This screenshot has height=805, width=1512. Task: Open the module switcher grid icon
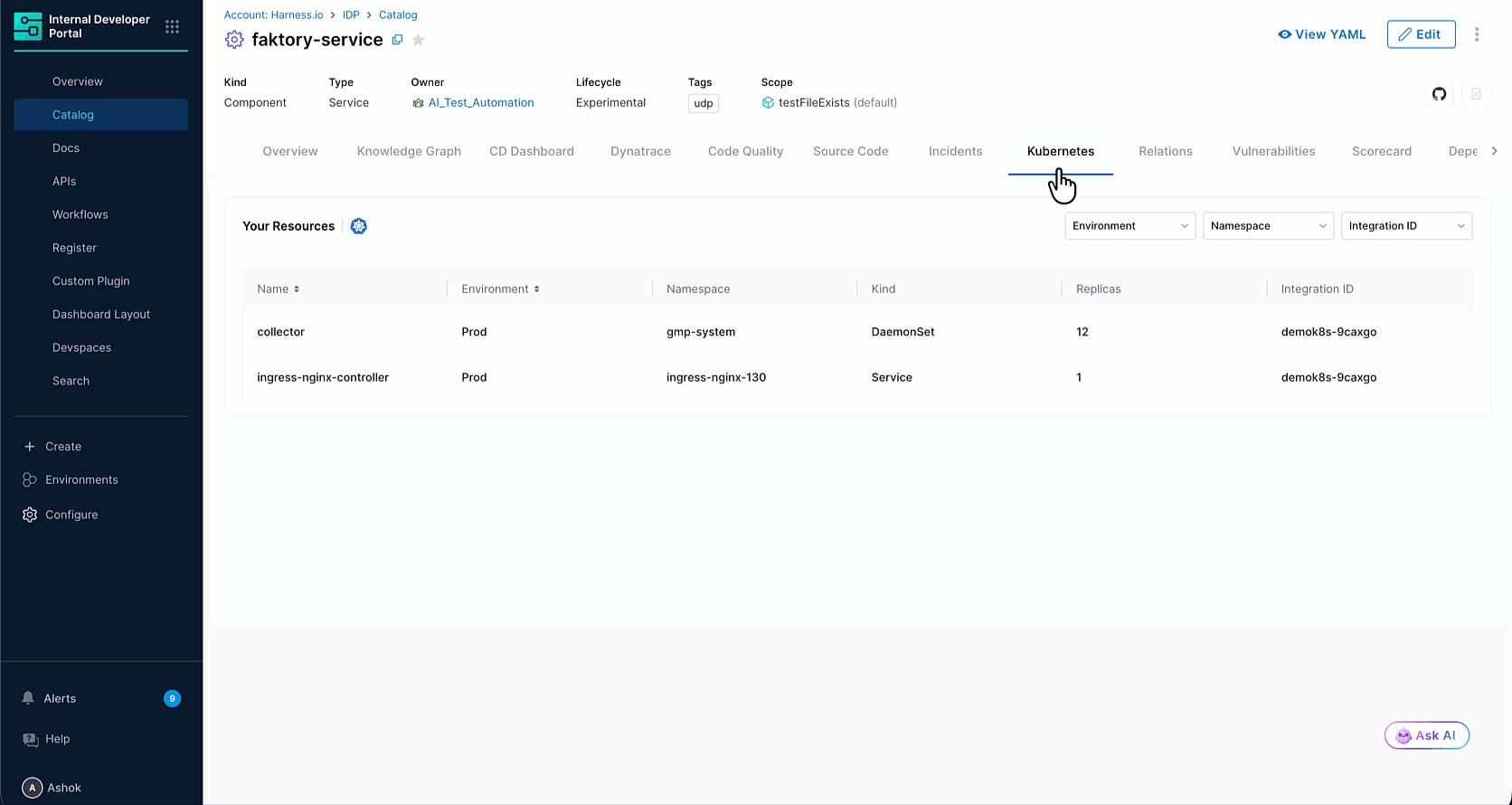point(172,26)
